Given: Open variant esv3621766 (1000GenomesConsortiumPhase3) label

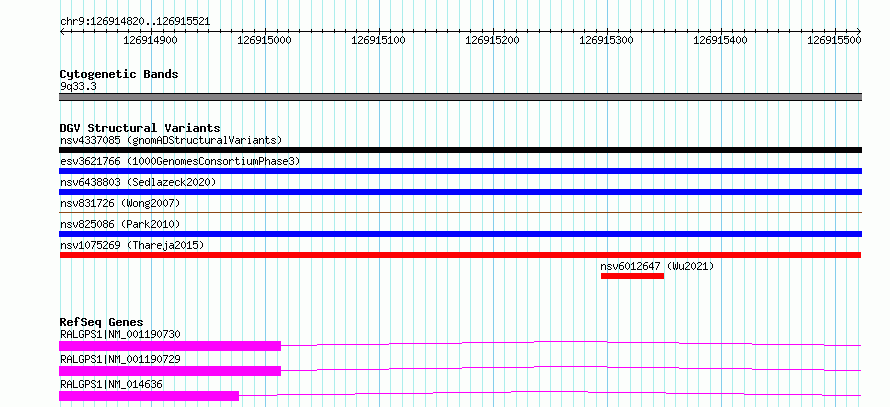Looking at the screenshot, I should [180, 161].
